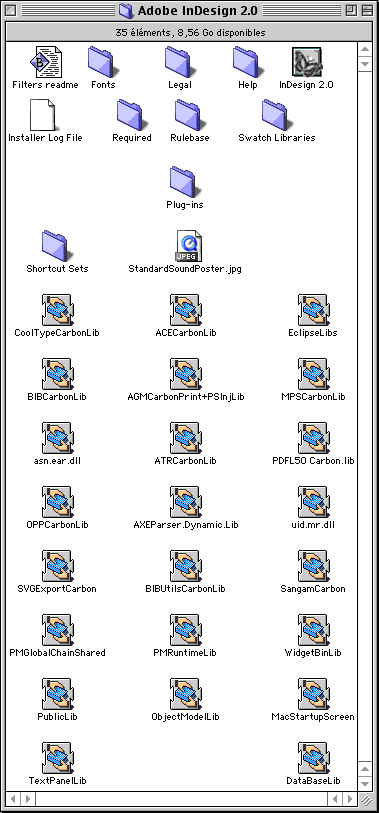Screen dimensions: 379x813
Task: Select the asn.ear.dll file icon
Action: click(57, 438)
